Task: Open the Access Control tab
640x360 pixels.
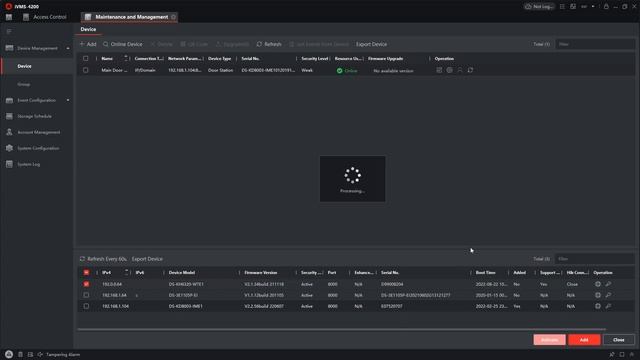Action: [44, 17]
